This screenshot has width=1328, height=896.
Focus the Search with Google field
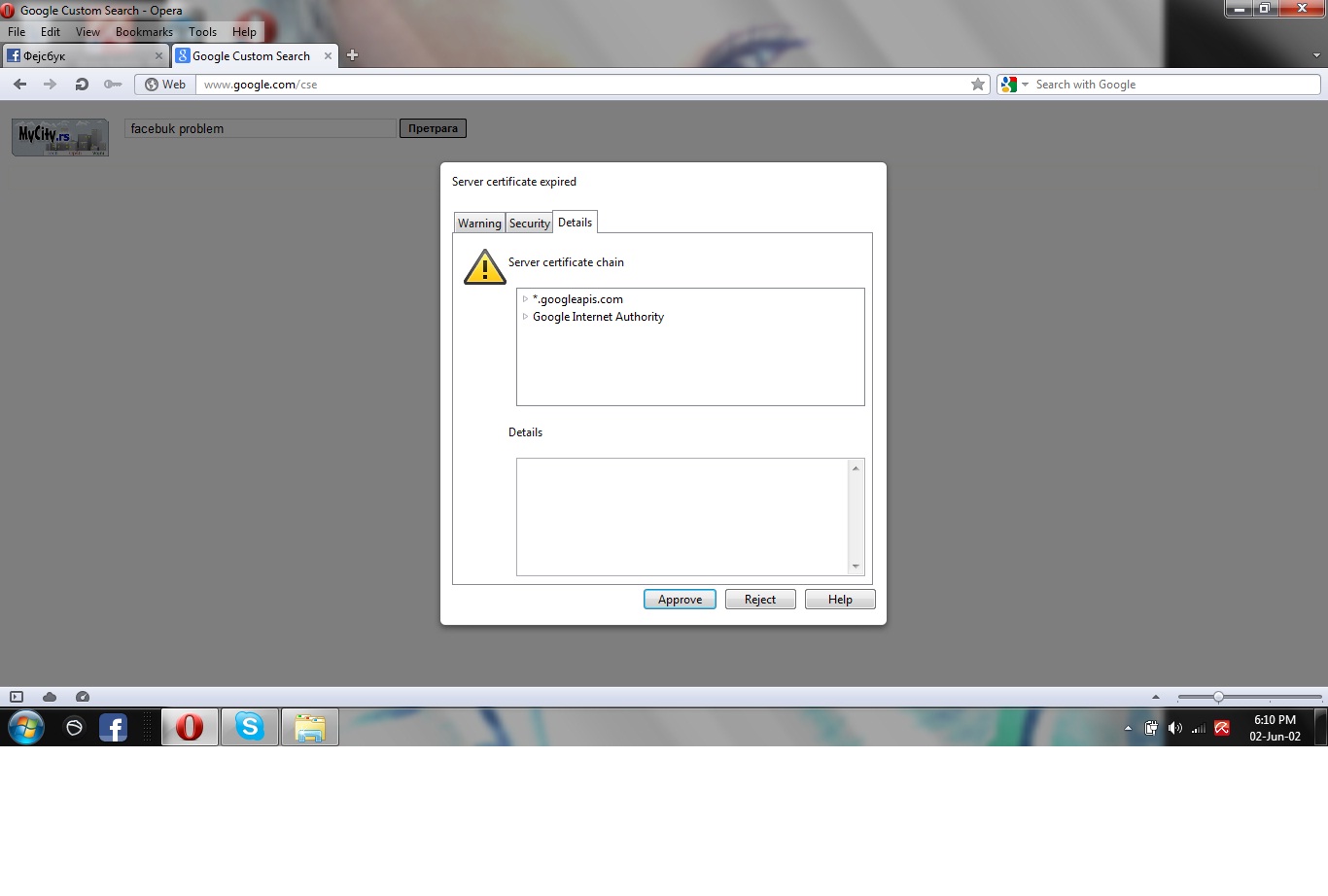[1175, 85]
